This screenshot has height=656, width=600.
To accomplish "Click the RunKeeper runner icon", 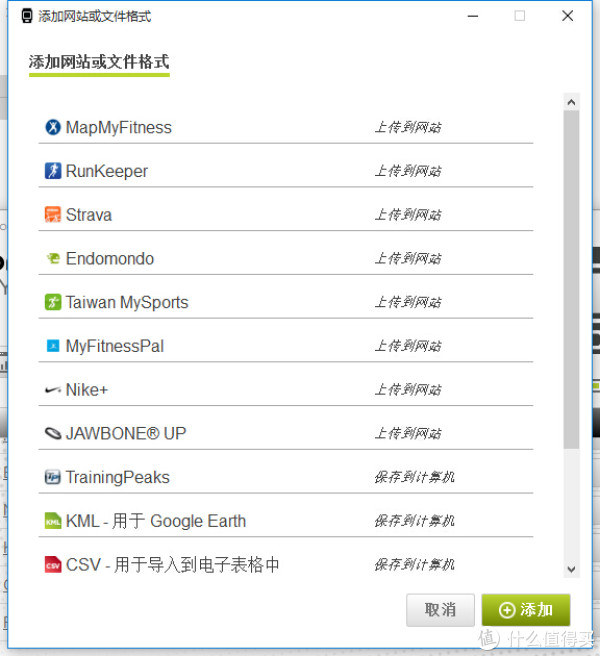I will [53, 171].
